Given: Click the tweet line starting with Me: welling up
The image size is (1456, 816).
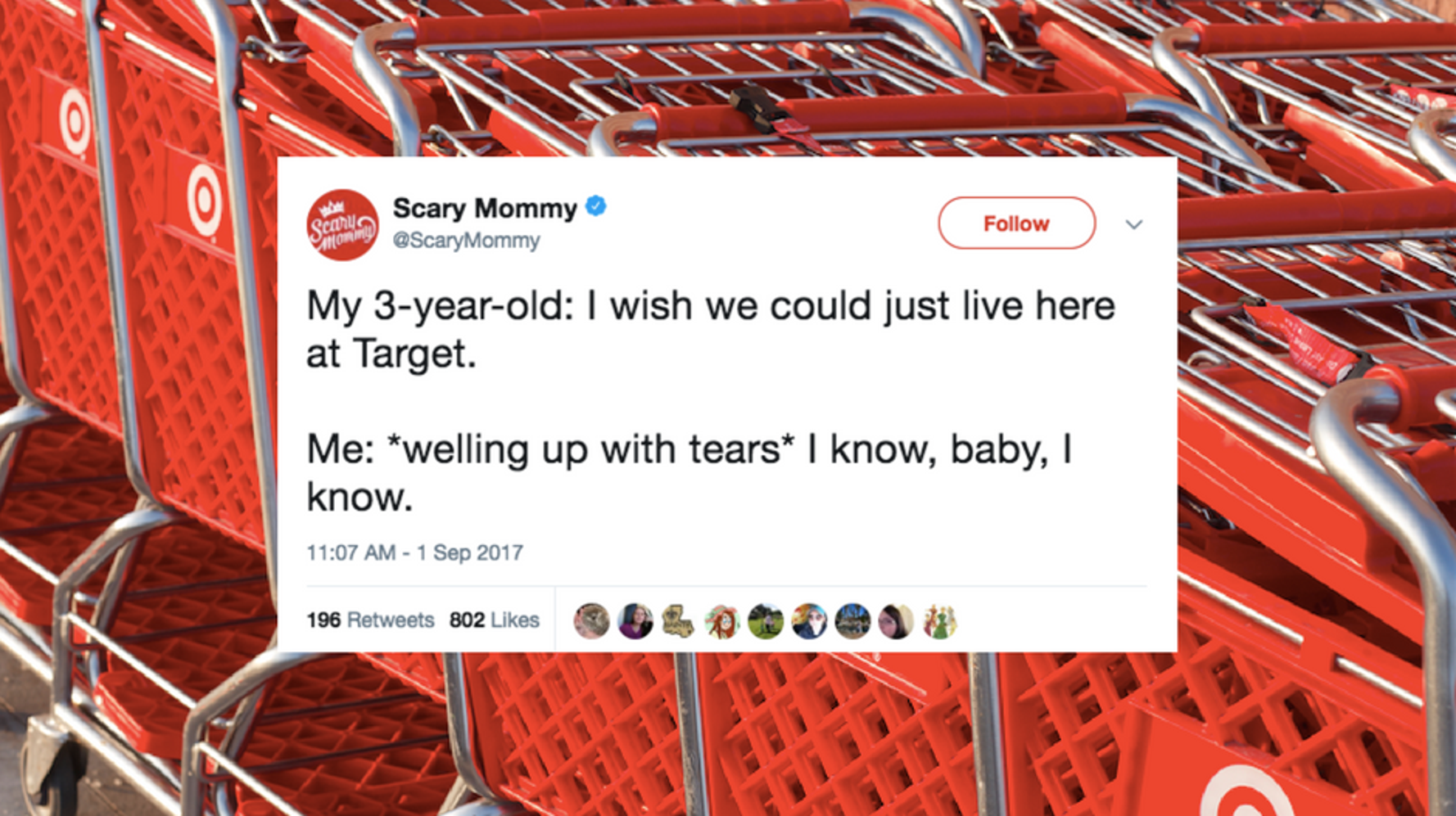Looking at the screenshot, I should tap(690, 473).
